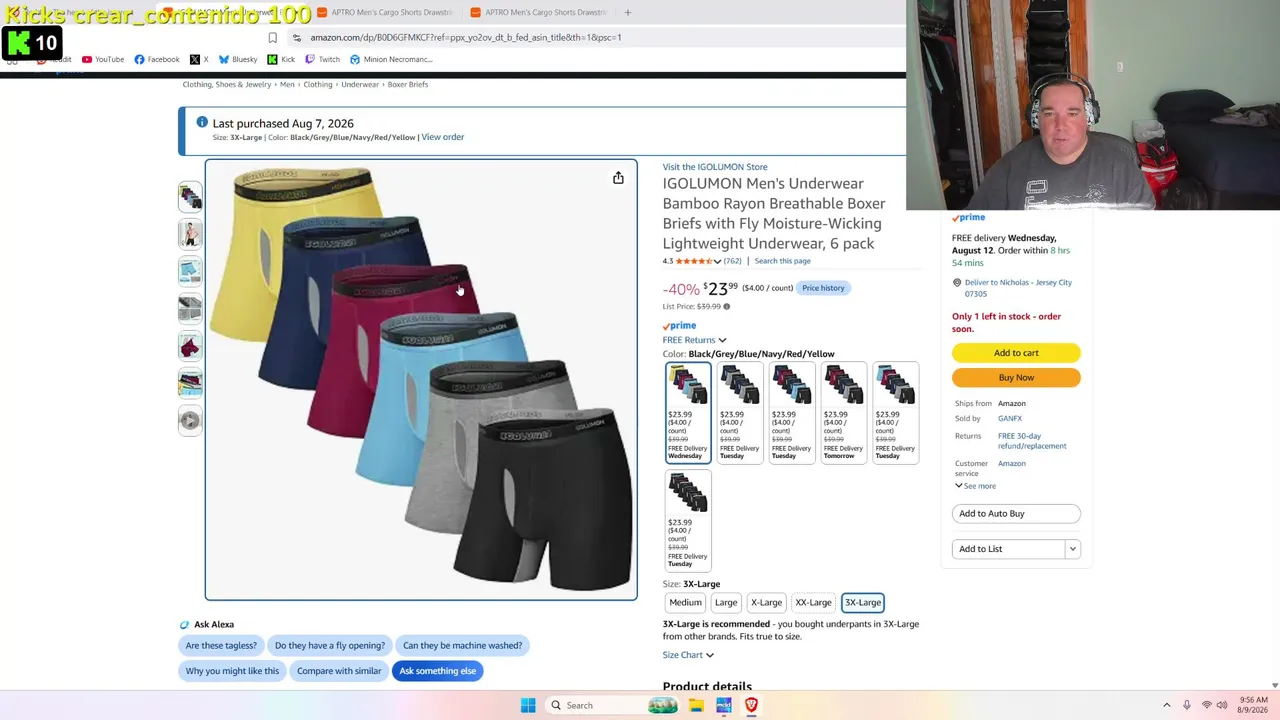
Task: Click the microphone tray icon
Action: click(x=1187, y=705)
